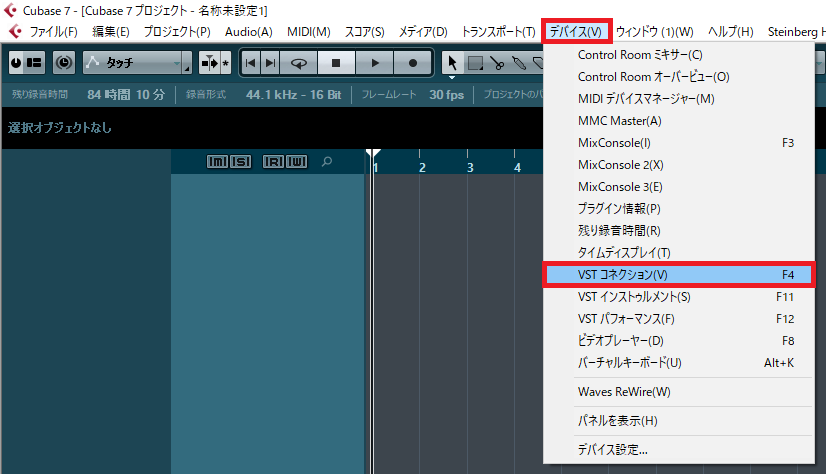This screenshot has width=826, height=474.
Task: Open the 編集(E) menu
Action: 111,32
